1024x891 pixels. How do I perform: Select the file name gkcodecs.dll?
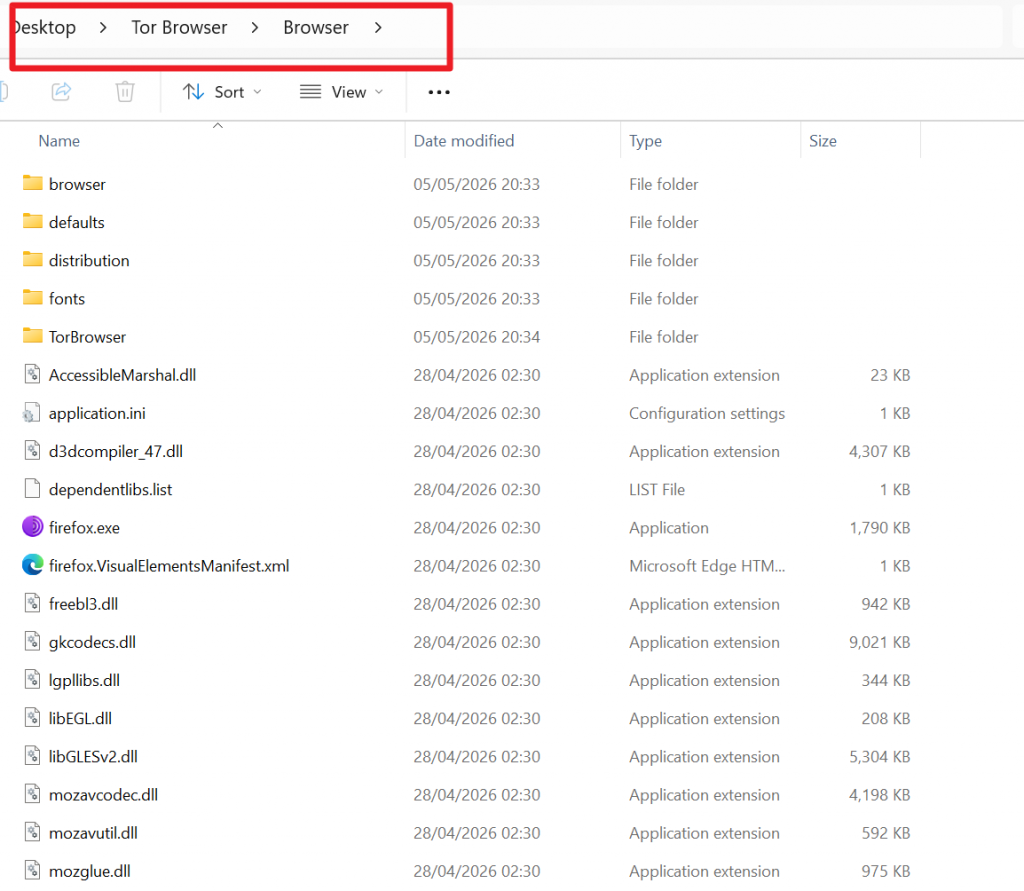click(92, 642)
